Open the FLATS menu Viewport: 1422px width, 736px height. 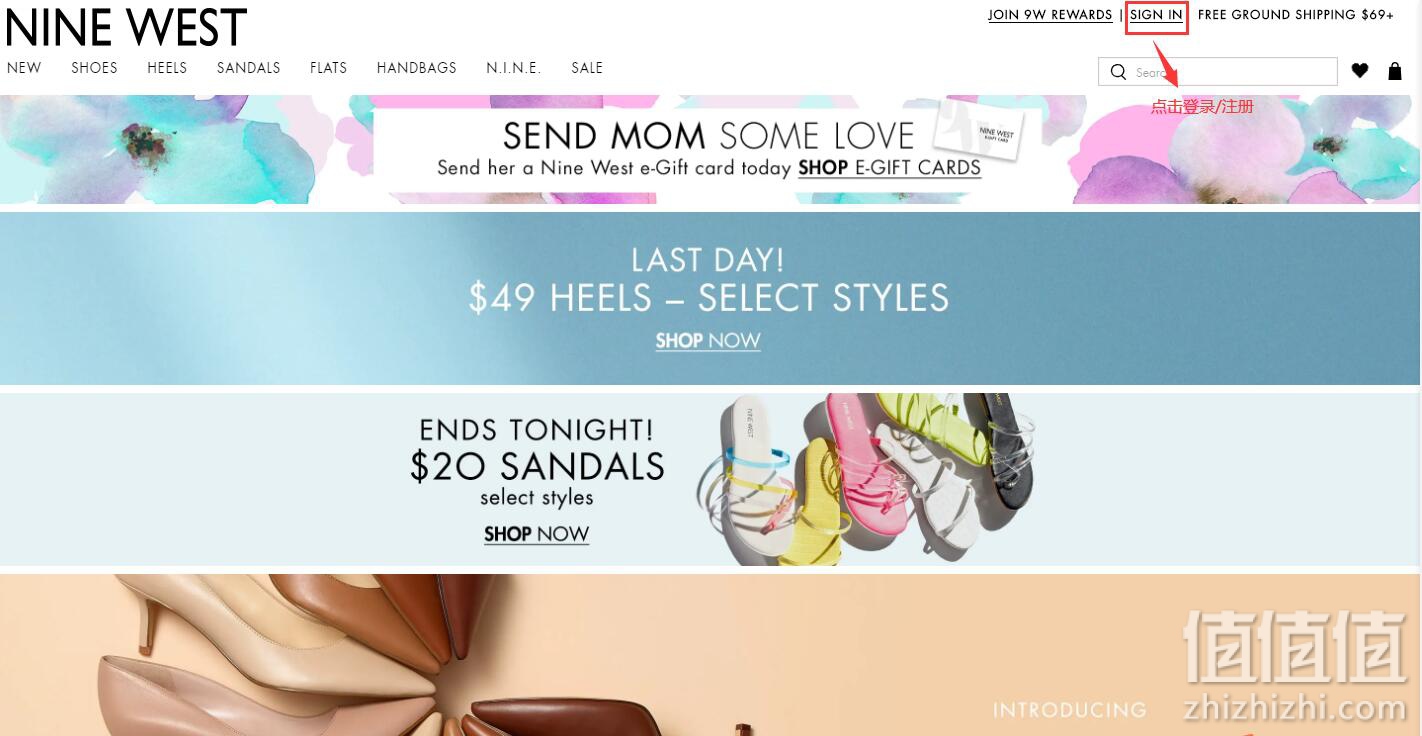[328, 68]
